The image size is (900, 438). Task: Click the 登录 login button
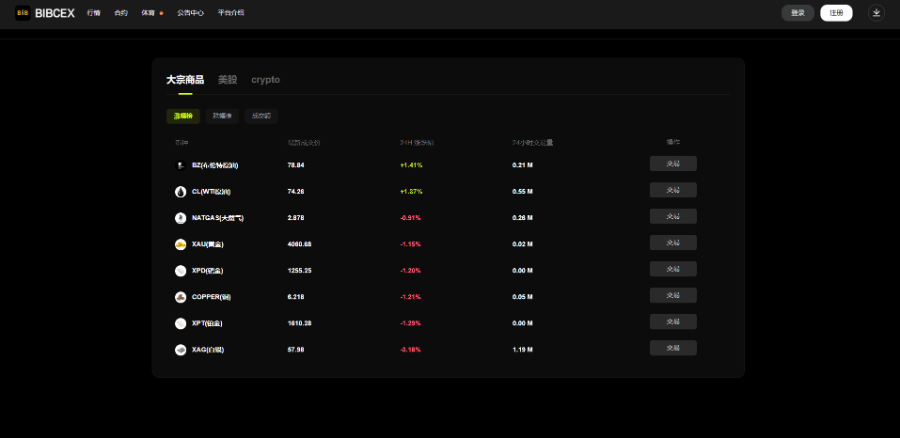798,13
